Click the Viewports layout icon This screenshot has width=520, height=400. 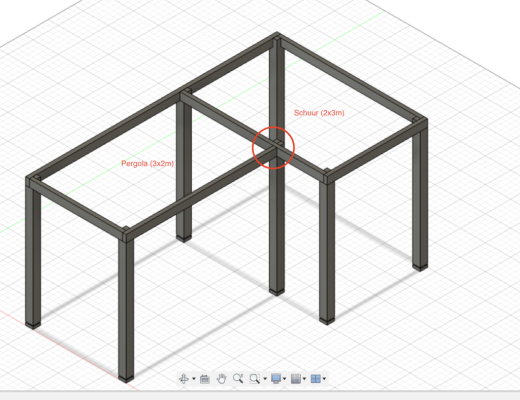point(316,379)
